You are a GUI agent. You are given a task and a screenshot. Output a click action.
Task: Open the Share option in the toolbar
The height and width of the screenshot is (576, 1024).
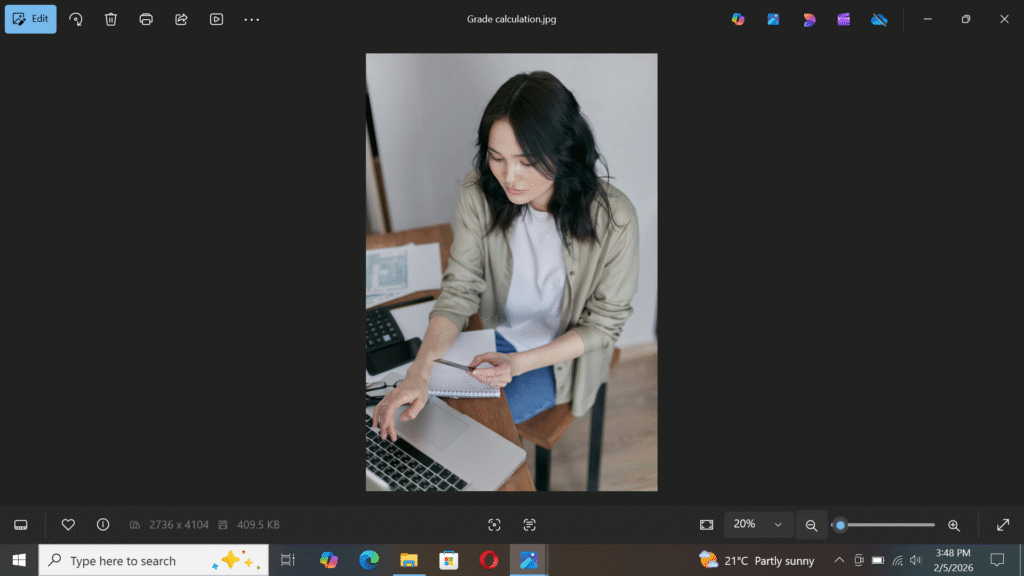[x=181, y=19]
